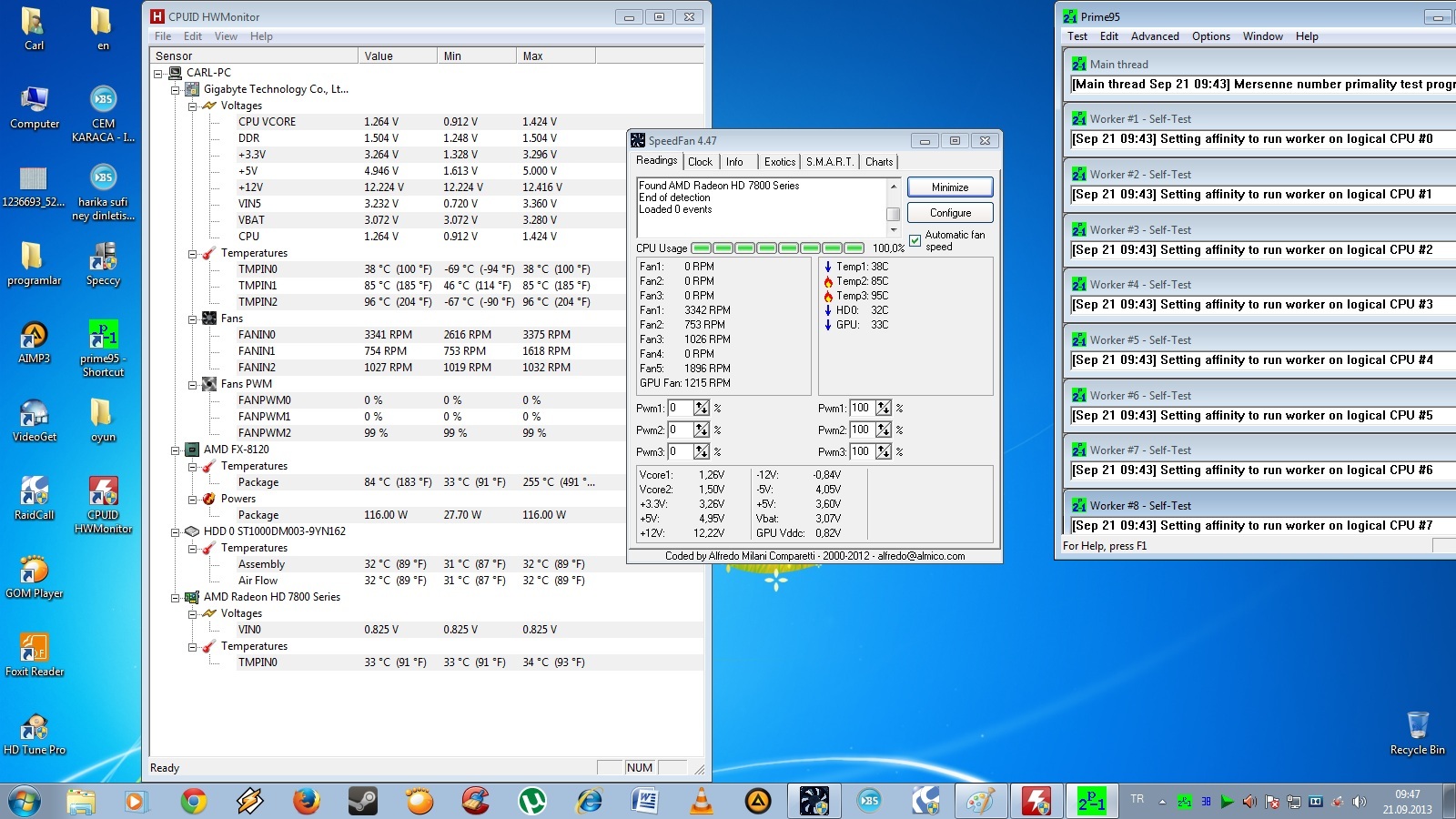1456x819 pixels.
Task: Click the Value column header
Action: click(x=397, y=56)
